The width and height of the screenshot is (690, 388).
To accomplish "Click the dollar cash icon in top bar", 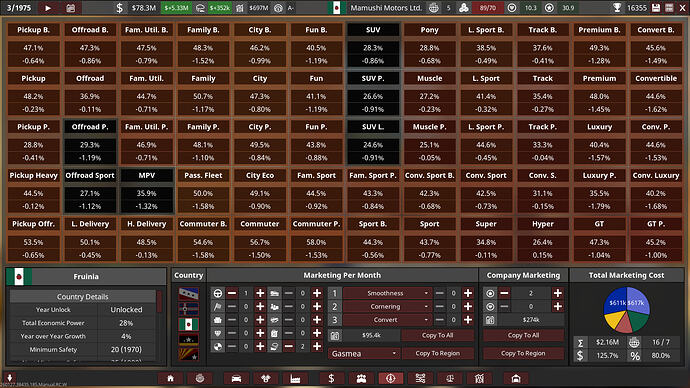I will click(x=119, y=8).
